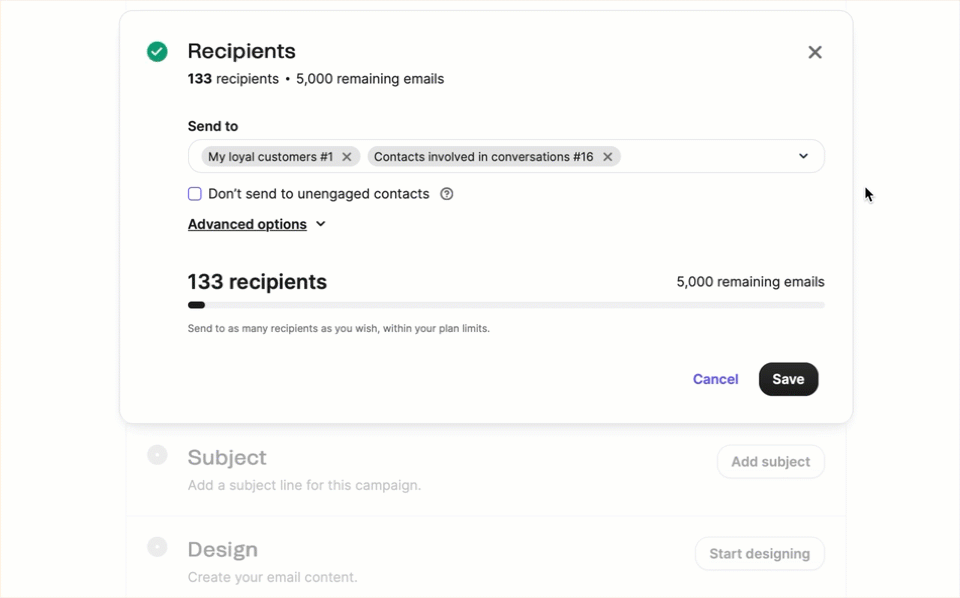Open the help tooltip beside unengaged contacts checkbox
Image resolution: width=960 pixels, height=598 pixels.
(x=446, y=194)
